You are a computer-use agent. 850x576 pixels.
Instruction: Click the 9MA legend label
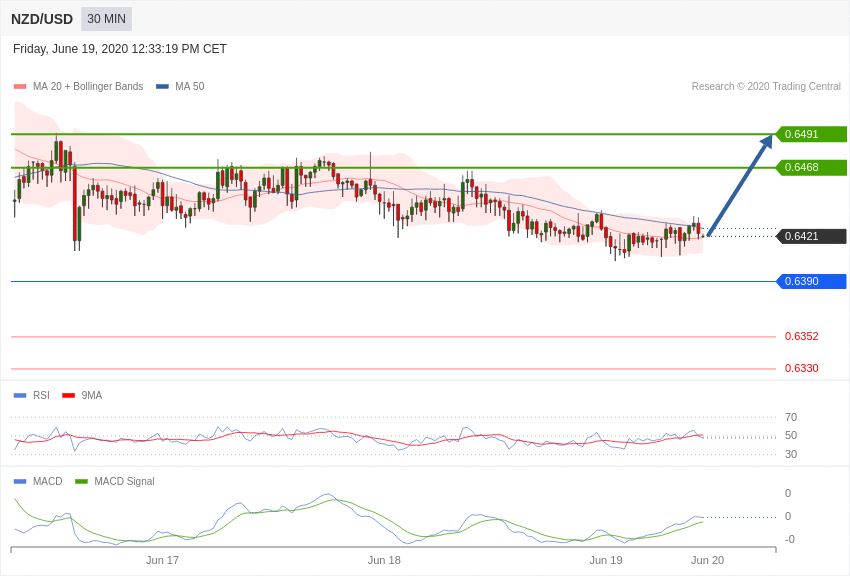[x=92, y=396]
